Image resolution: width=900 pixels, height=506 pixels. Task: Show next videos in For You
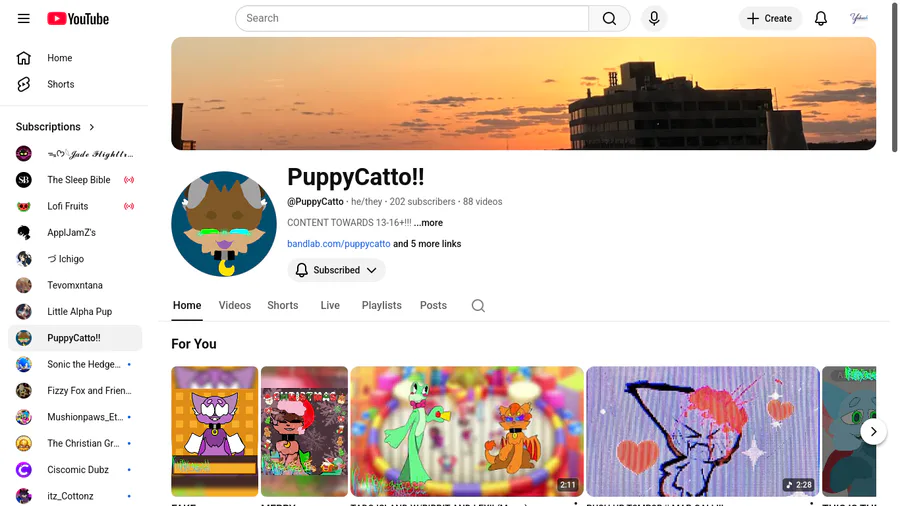[873, 431]
